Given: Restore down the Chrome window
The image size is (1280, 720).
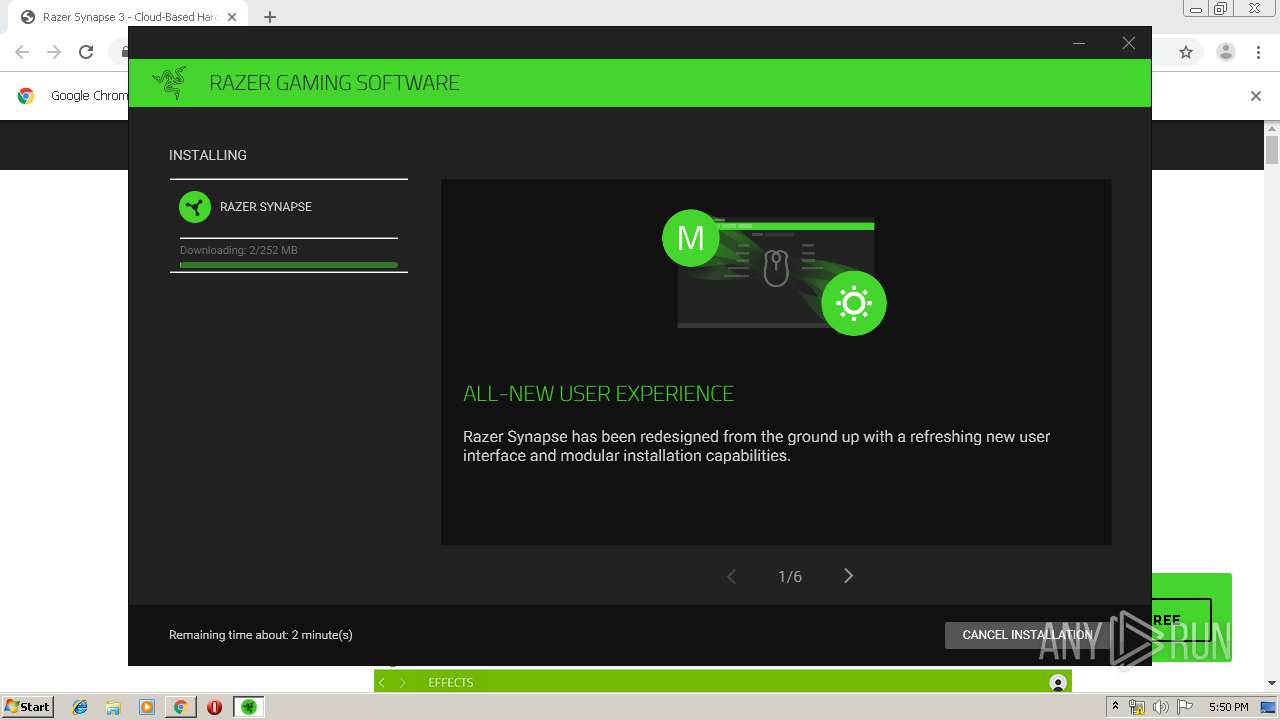Looking at the screenshot, I should 1220,8.
